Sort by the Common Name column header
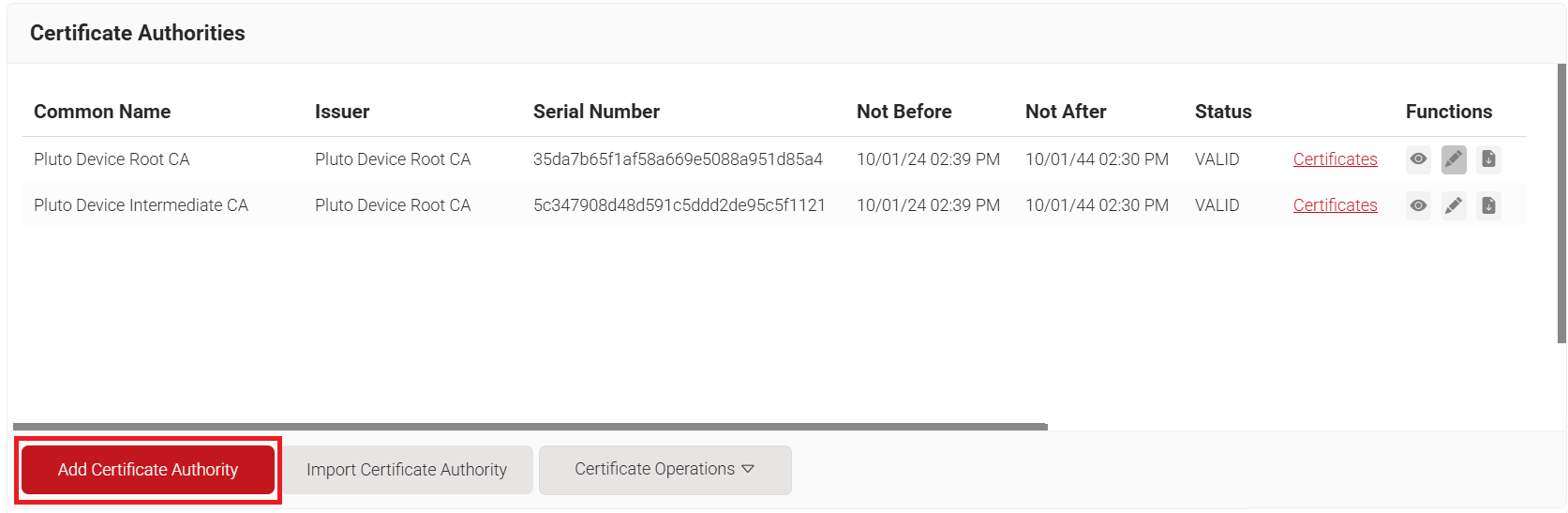1568x513 pixels. (102, 112)
